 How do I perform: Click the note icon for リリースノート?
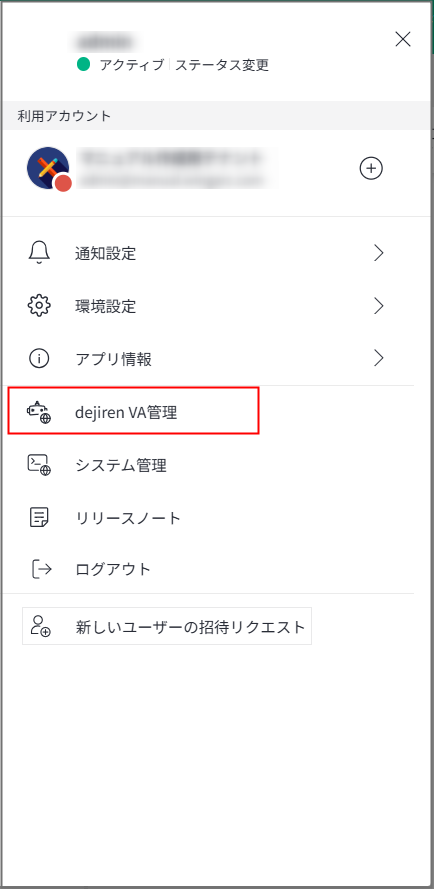[x=39, y=517]
